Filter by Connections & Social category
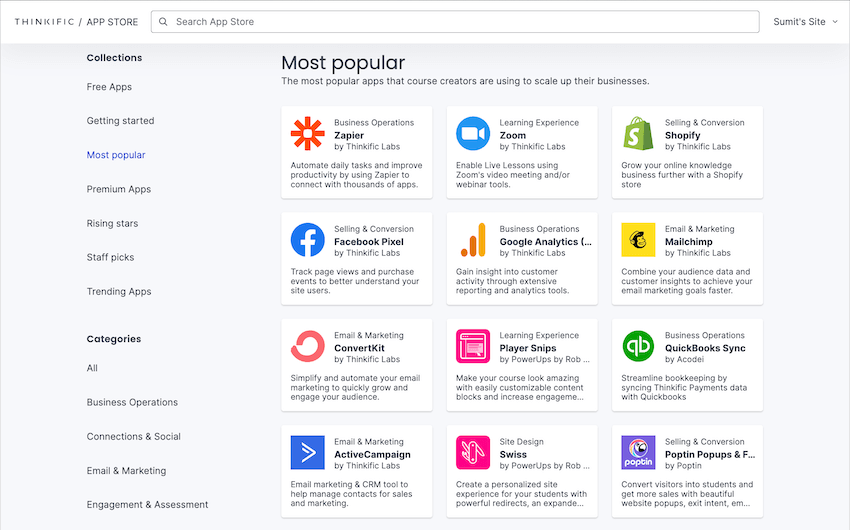This screenshot has width=850, height=530. (133, 436)
